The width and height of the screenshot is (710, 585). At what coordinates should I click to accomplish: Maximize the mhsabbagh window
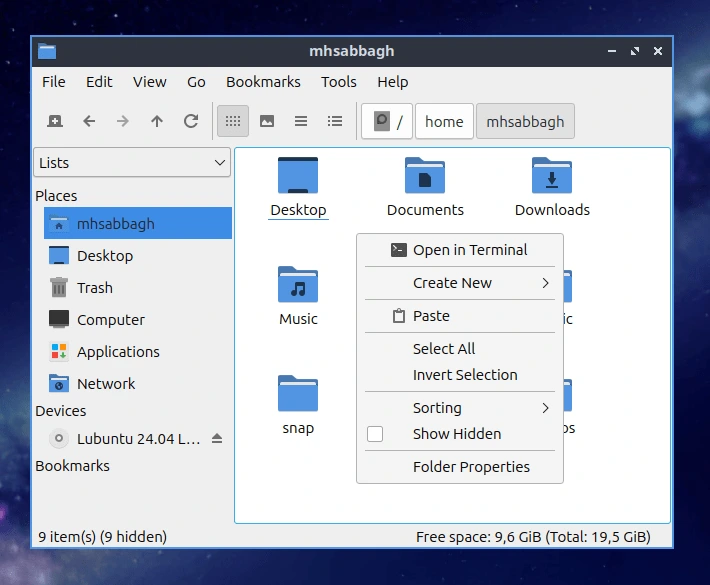635,51
